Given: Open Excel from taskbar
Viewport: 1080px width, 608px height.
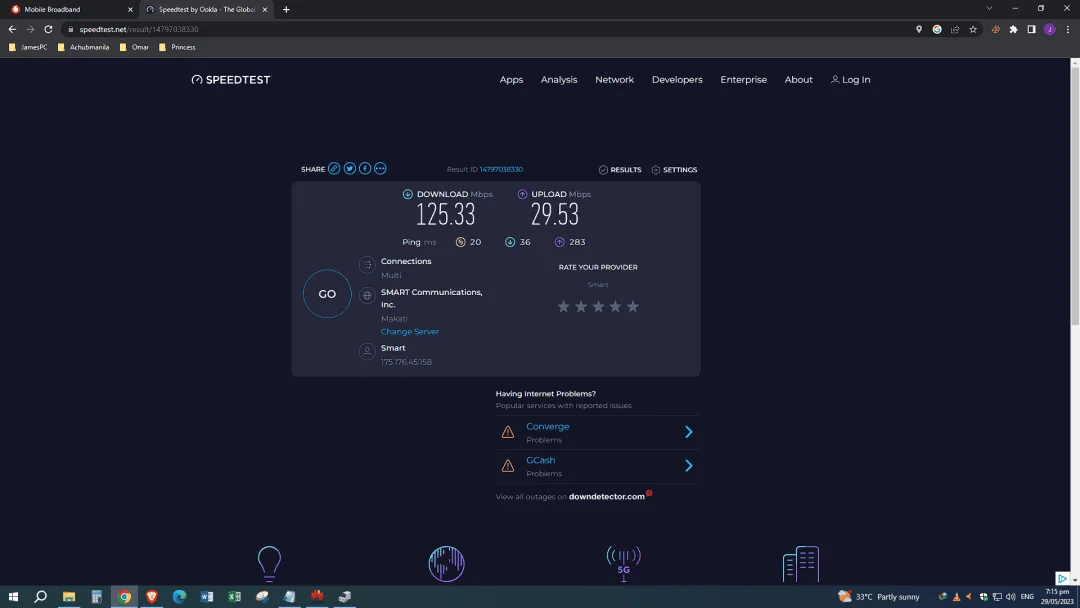Looking at the screenshot, I should (234, 596).
